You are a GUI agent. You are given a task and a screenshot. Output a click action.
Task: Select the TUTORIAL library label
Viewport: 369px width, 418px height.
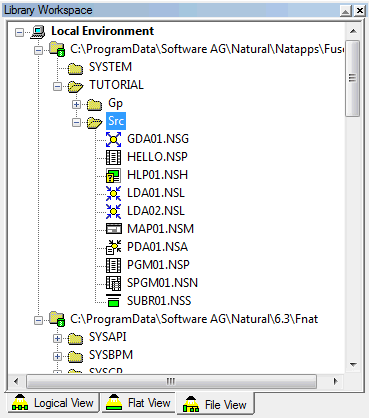tap(116, 85)
